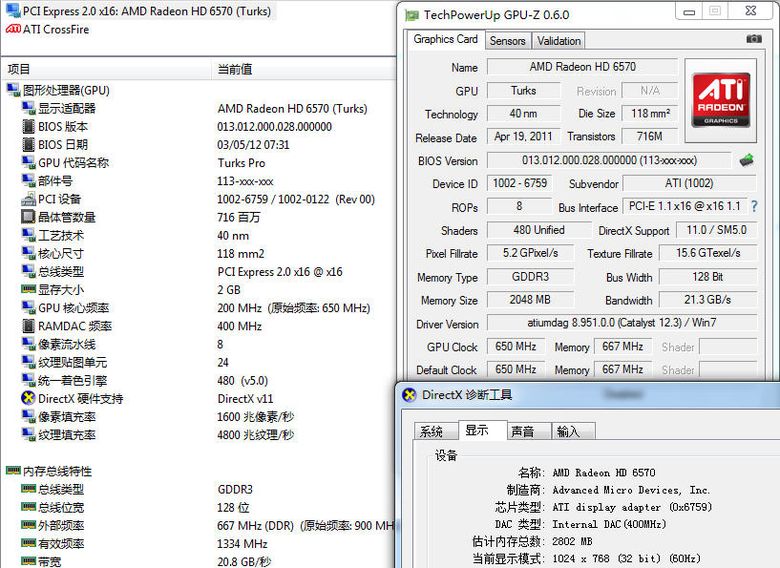
Task: Open the DirectX 输入 tab
Action: (x=572, y=431)
